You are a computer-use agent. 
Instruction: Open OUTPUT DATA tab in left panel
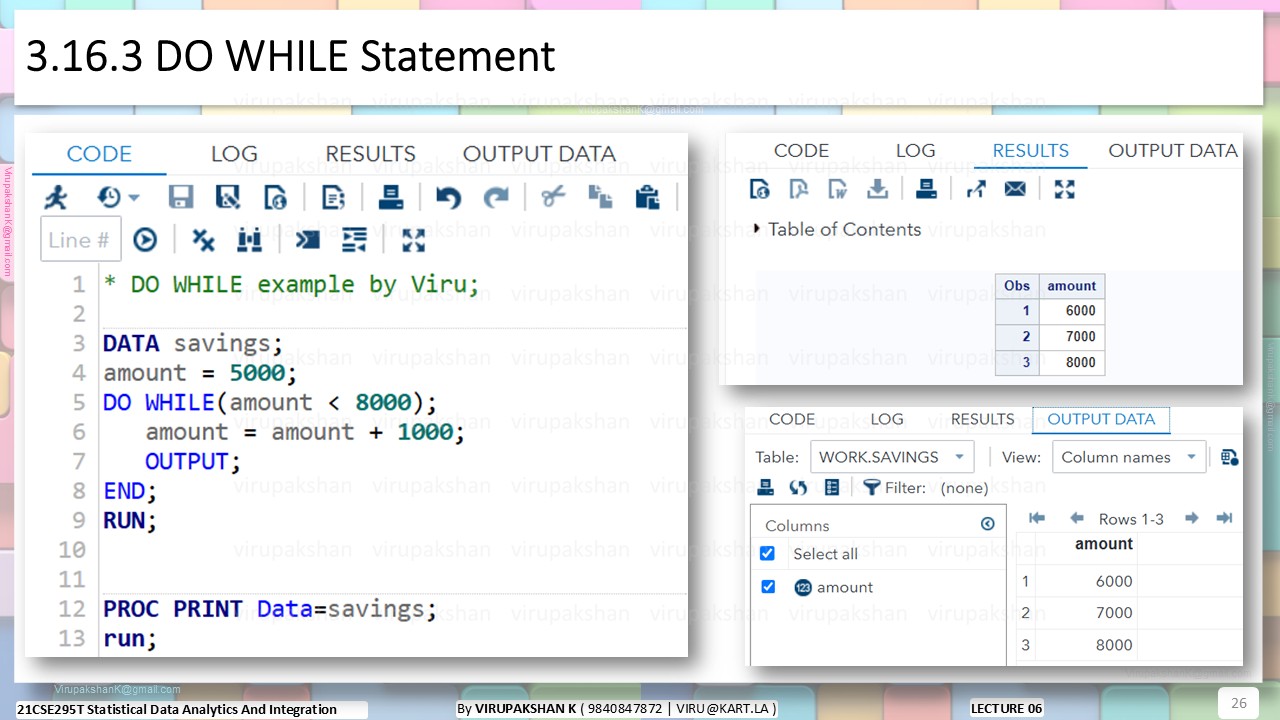point(539,154)
